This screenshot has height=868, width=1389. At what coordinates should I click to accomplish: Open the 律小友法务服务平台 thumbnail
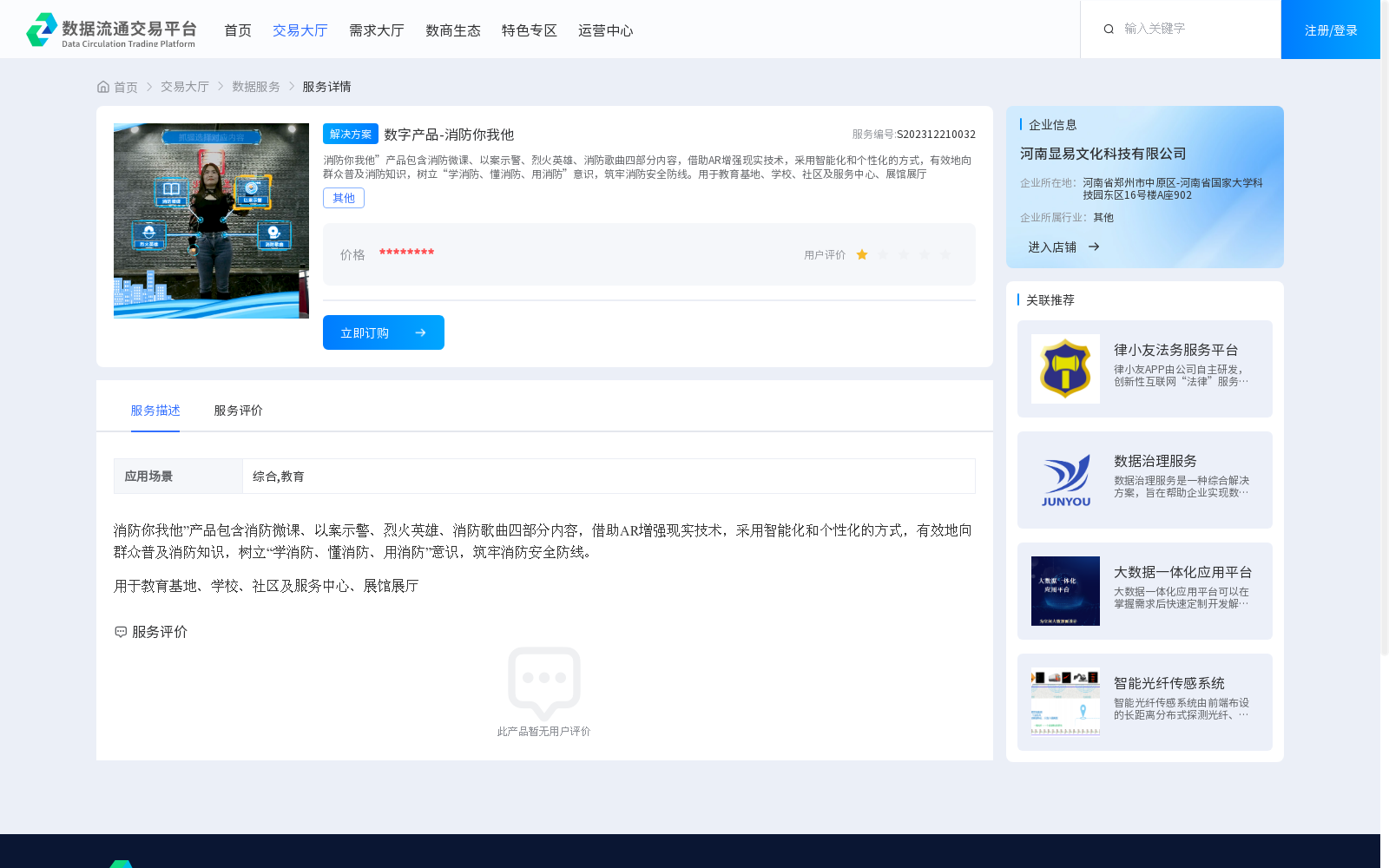[x=1065, y=369]
